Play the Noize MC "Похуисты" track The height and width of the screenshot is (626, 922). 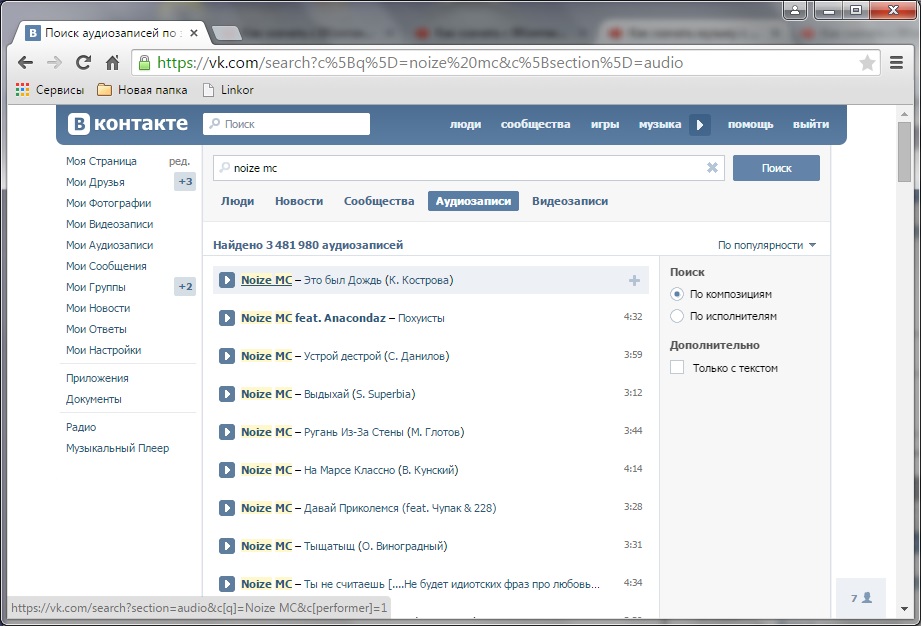pos(227,318)
